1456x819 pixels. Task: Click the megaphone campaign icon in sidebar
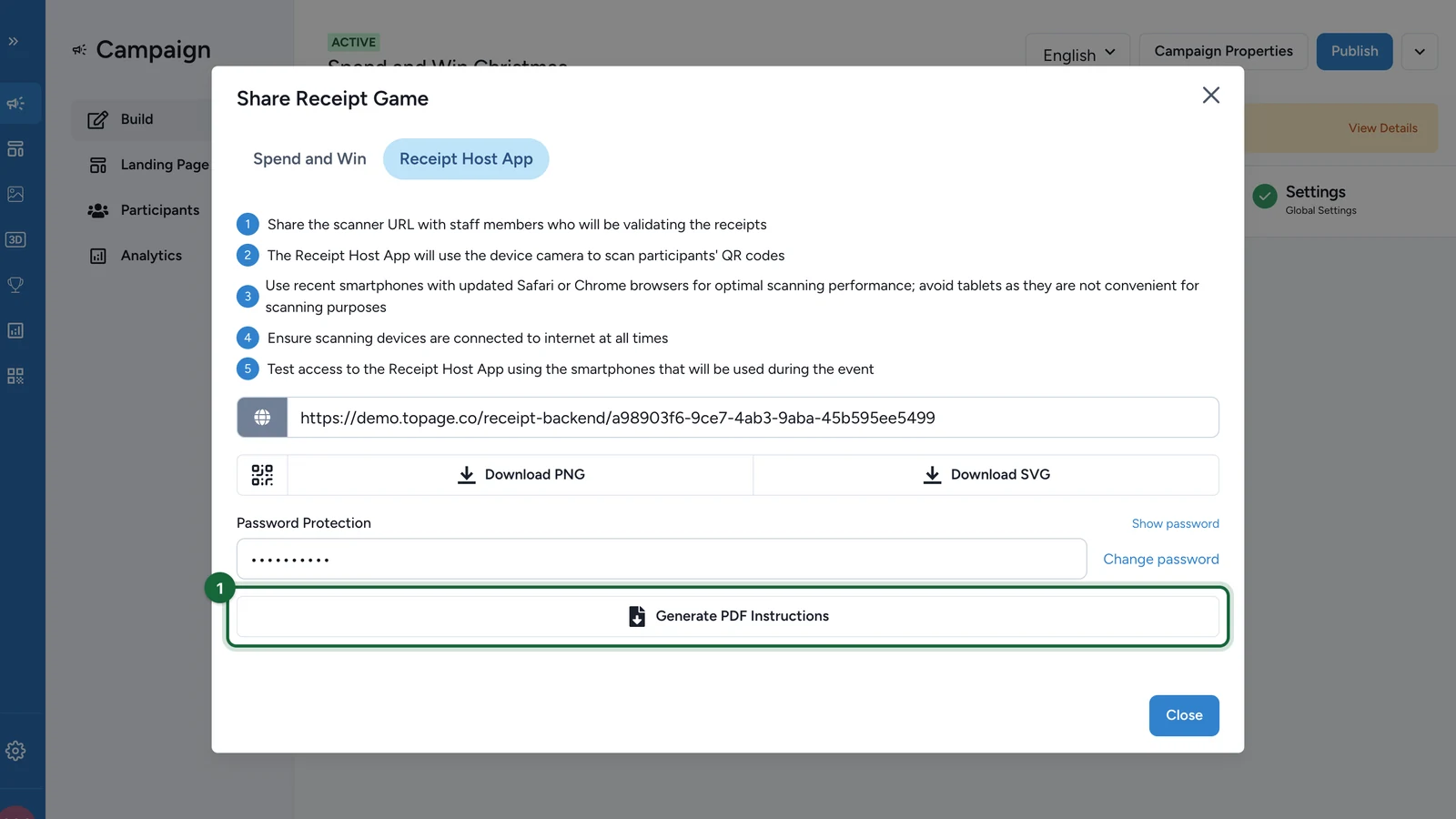click(15, 104)
